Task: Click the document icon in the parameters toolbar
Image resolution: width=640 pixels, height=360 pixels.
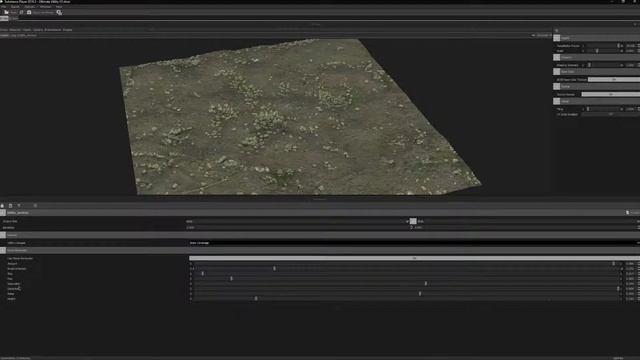Action: 11,206
